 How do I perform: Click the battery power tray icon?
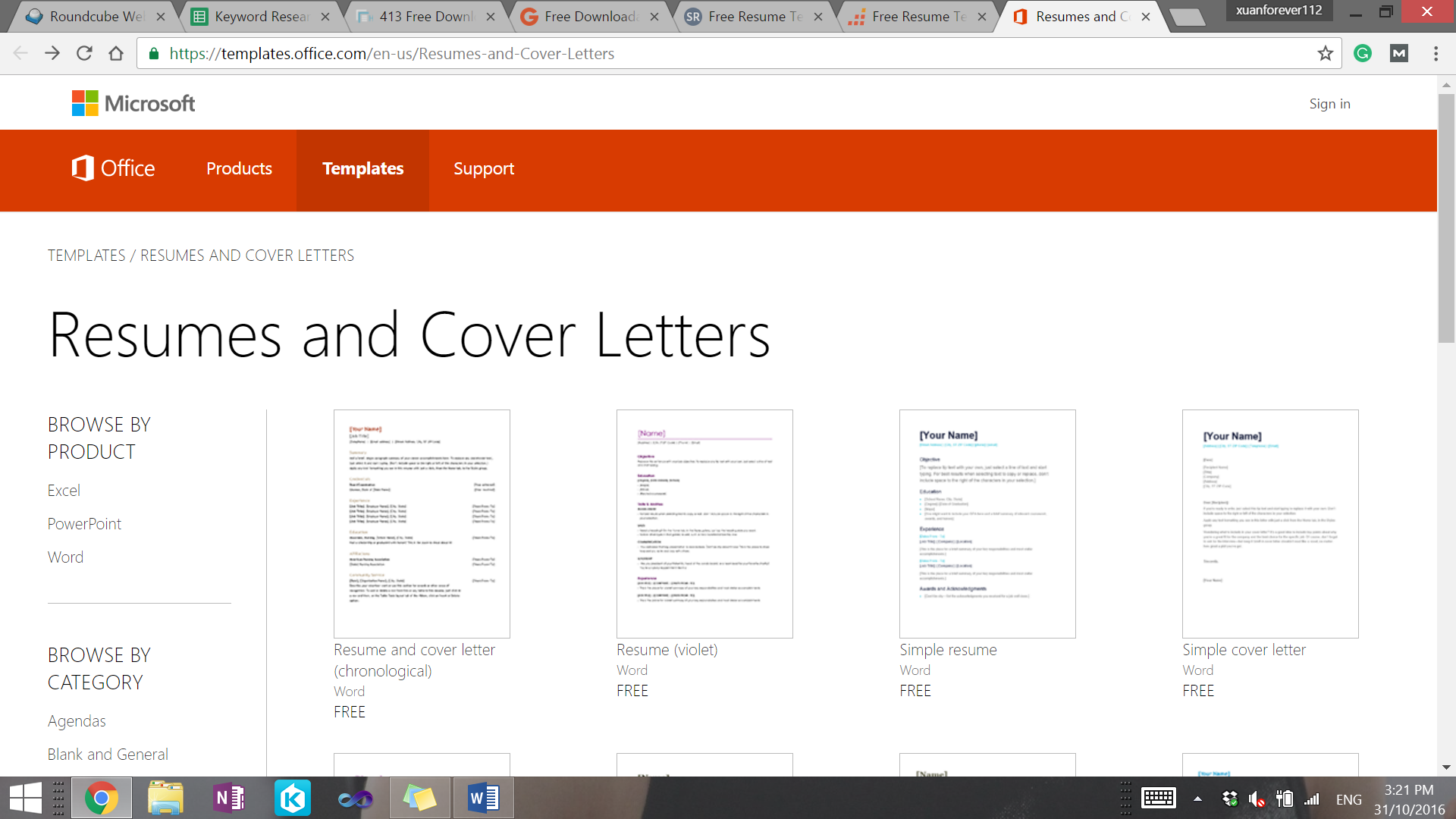1284,799
